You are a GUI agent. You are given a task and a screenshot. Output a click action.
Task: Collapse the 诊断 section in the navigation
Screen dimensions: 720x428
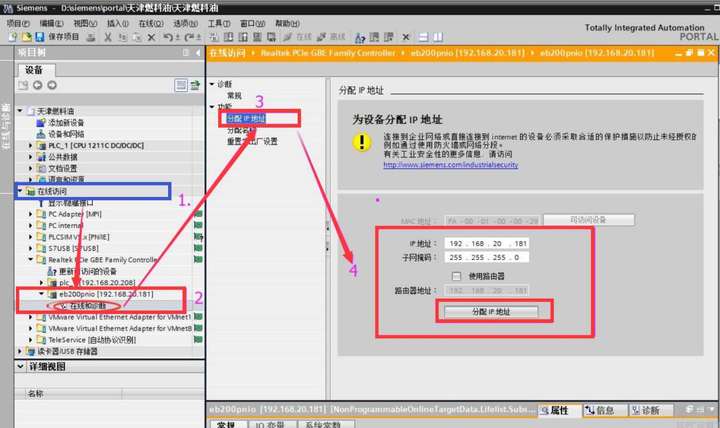click(212, 84)
